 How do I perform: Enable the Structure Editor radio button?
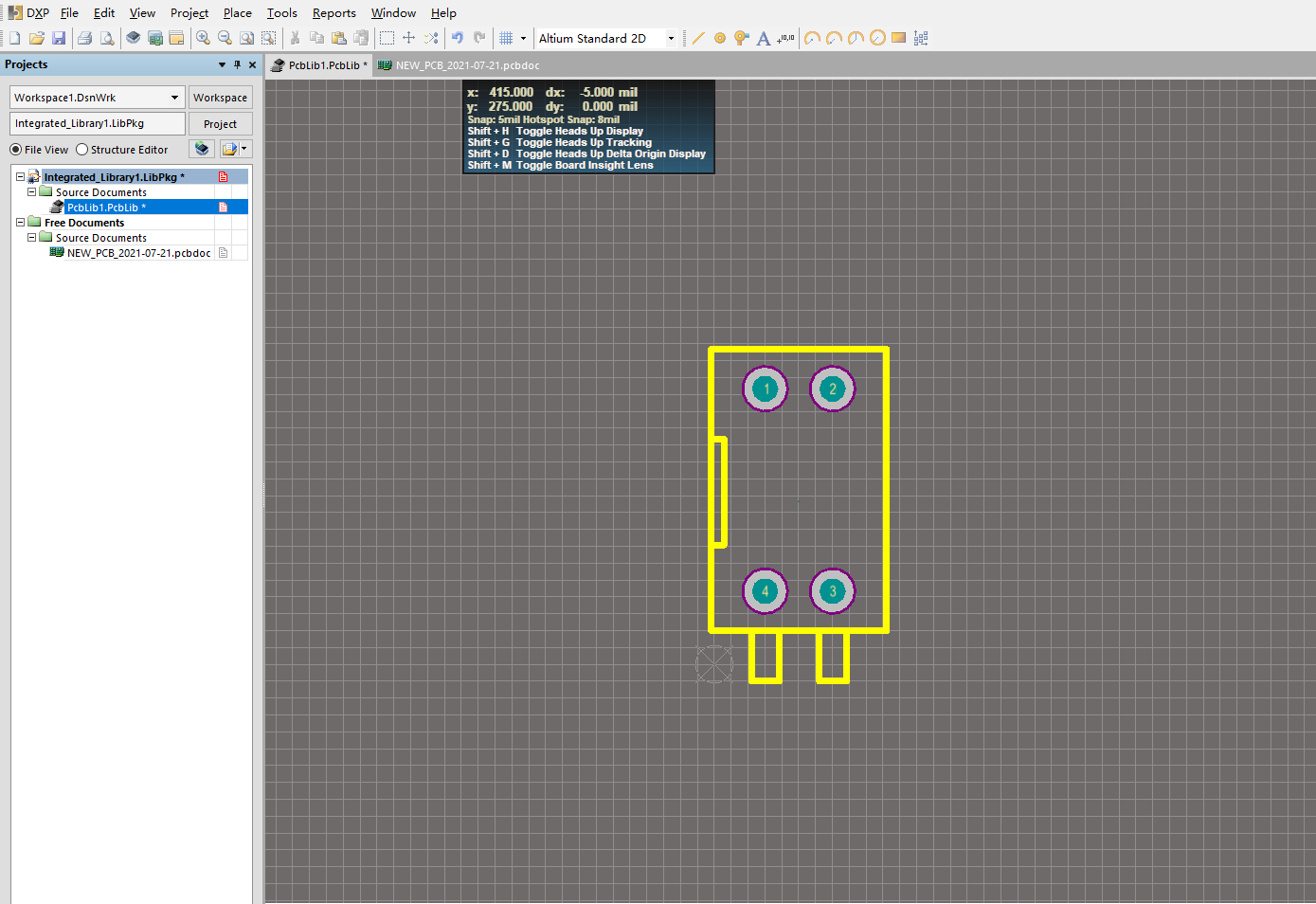(x=82, y=150)
